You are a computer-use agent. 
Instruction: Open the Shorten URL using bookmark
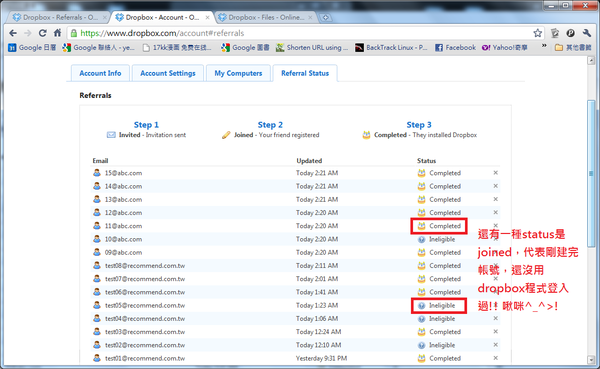coord(312,47)
